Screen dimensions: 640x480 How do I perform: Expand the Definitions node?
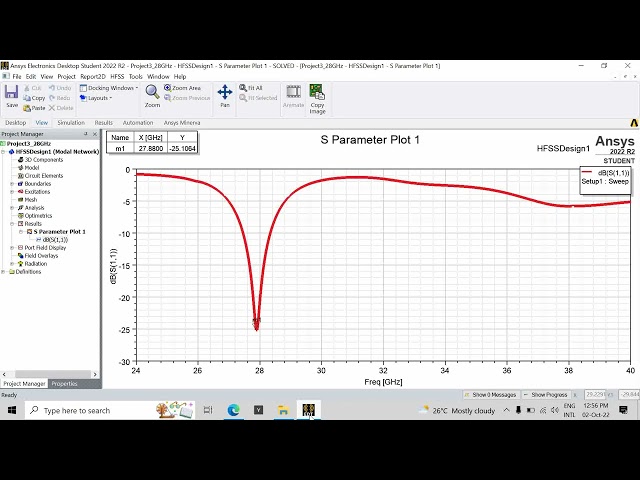(4, 271)
